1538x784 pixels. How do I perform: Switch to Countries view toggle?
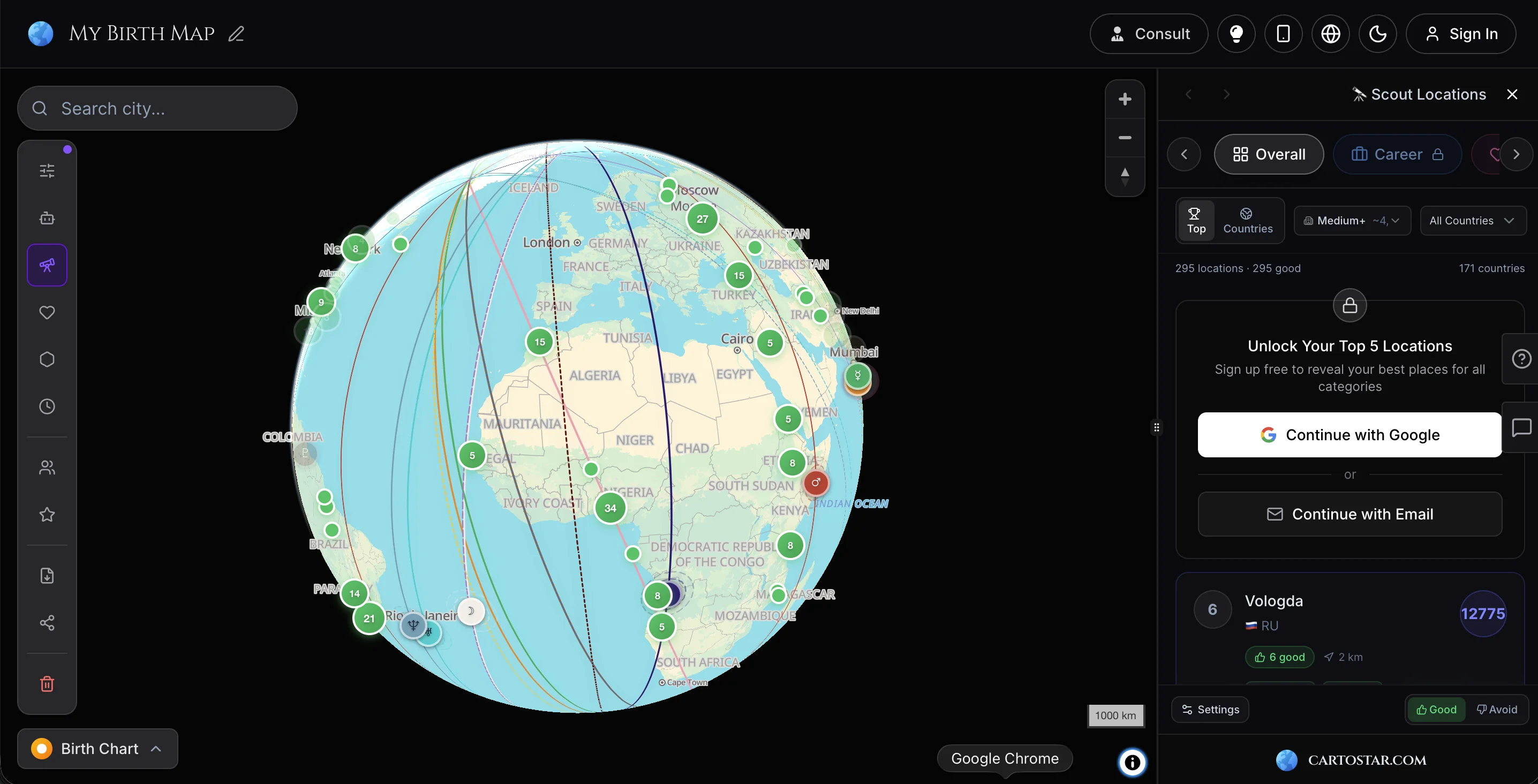coord(1248,220)
